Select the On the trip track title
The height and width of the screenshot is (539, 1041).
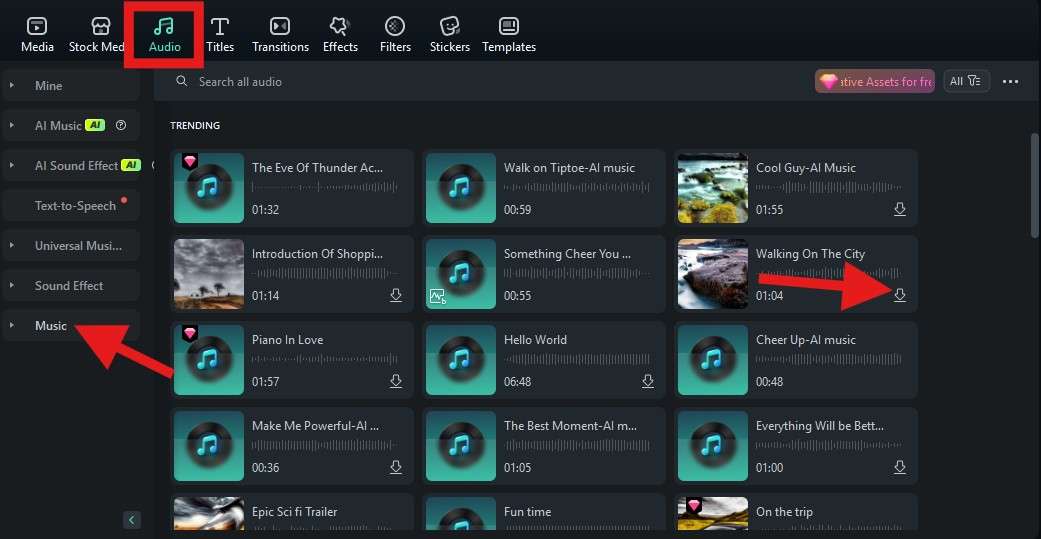coord(784,512)
